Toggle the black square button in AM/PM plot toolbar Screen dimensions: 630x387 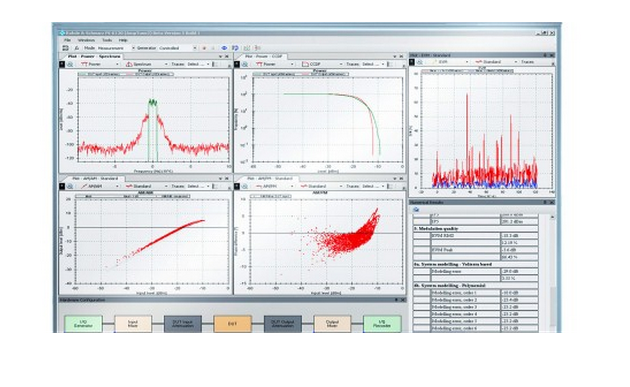(x=237, y=186)
